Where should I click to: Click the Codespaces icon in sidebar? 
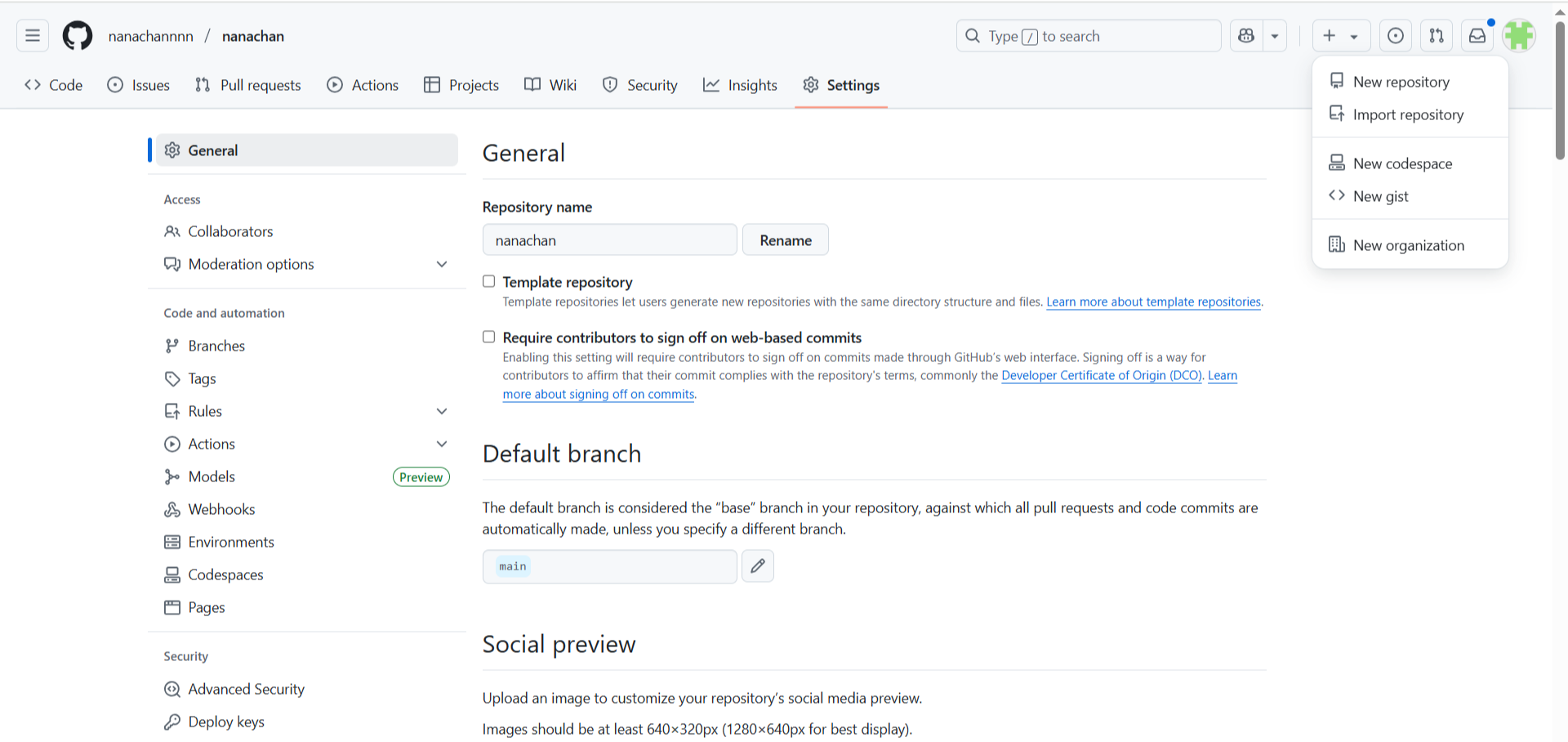click(172, 575)
